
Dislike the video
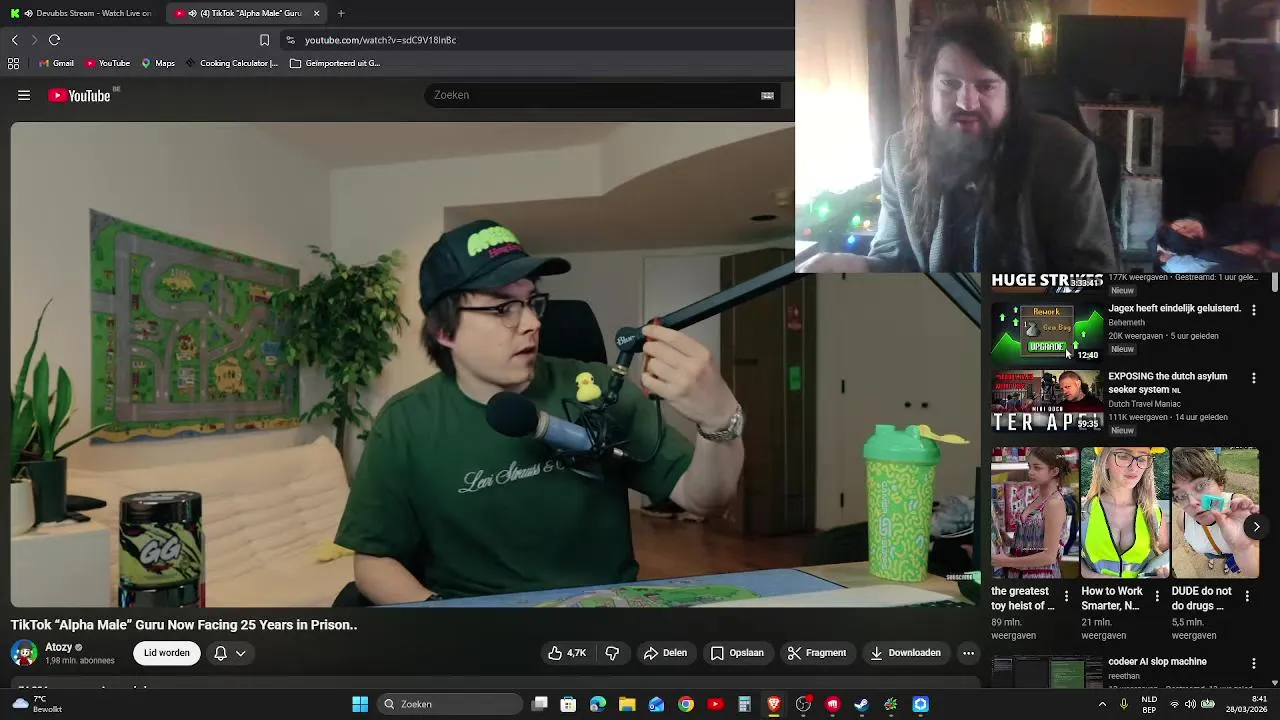[x=612, y=653]
